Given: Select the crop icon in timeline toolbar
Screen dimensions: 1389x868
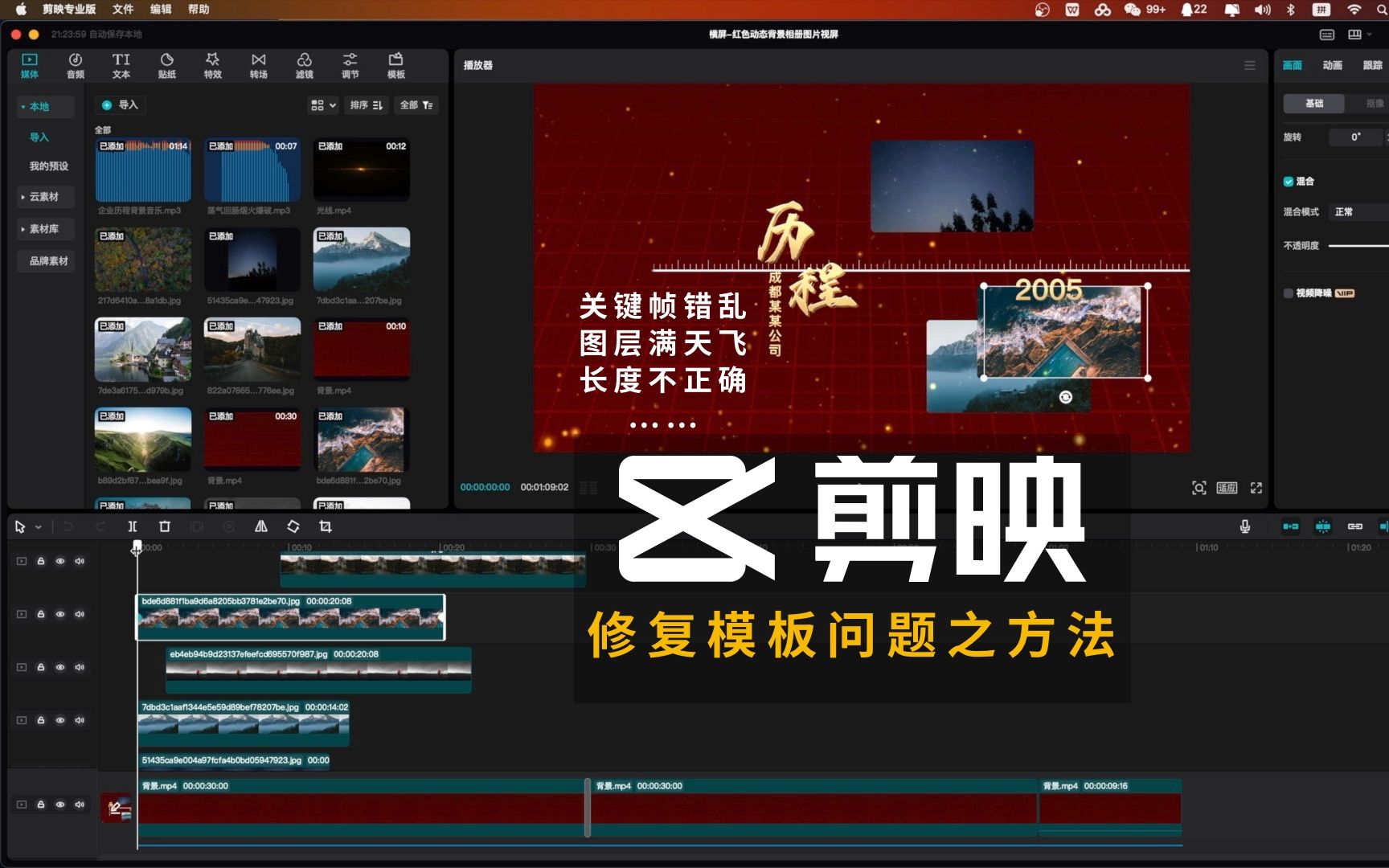Looking at the screenshot, I should (326, 526).
